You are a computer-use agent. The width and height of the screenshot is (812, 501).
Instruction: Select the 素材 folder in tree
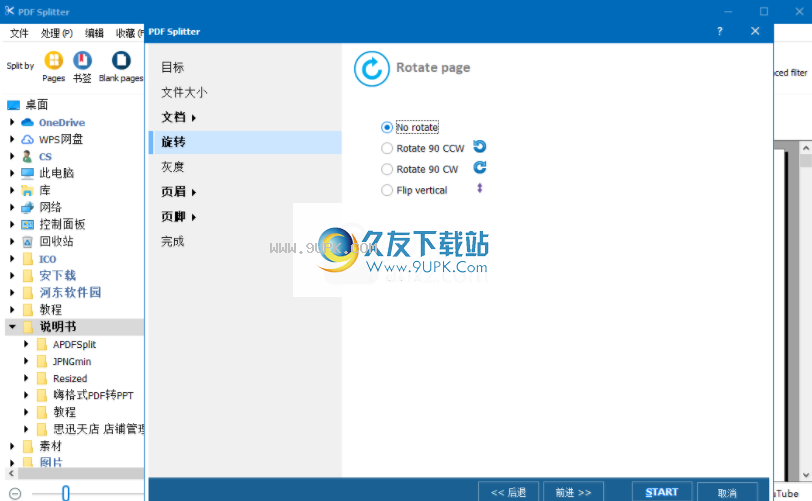point(50,446)
